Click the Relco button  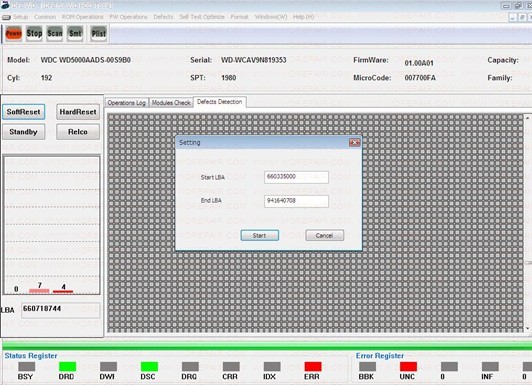coord(78,132)
